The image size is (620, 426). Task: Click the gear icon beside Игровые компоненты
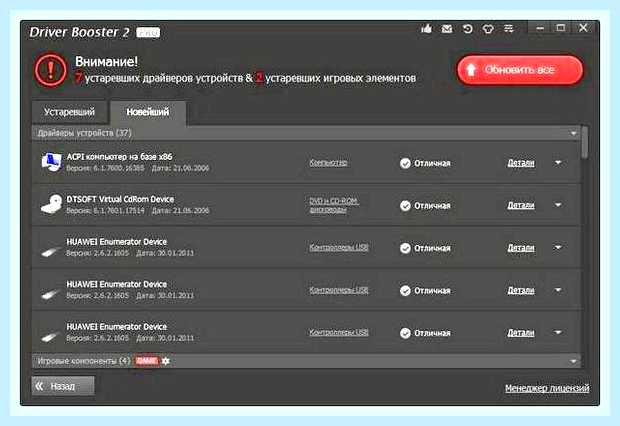(166, 361)
